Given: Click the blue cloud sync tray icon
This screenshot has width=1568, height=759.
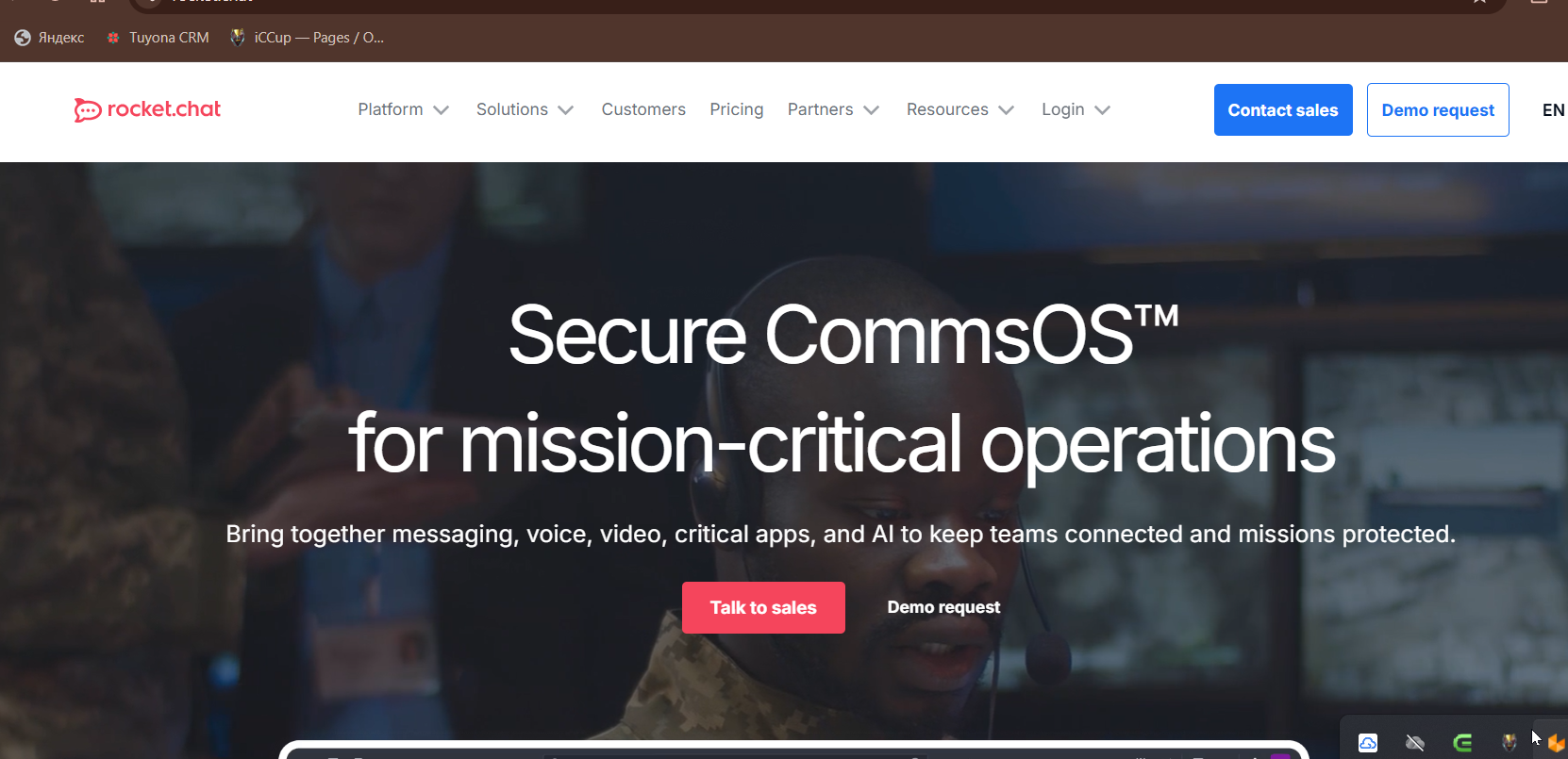Looking at the screenshot, I should tap(1368, 743).
